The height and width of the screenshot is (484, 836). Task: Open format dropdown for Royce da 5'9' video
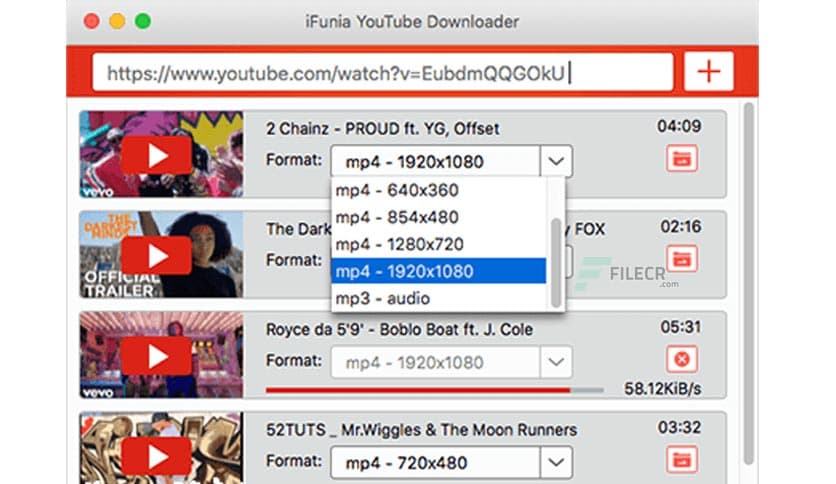tap(556, 362)
